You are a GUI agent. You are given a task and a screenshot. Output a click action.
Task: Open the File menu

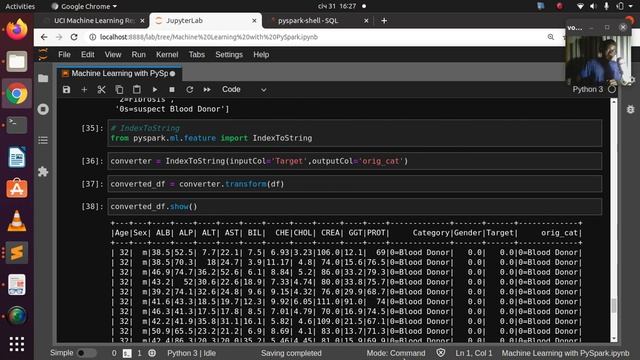coord(64,55)
